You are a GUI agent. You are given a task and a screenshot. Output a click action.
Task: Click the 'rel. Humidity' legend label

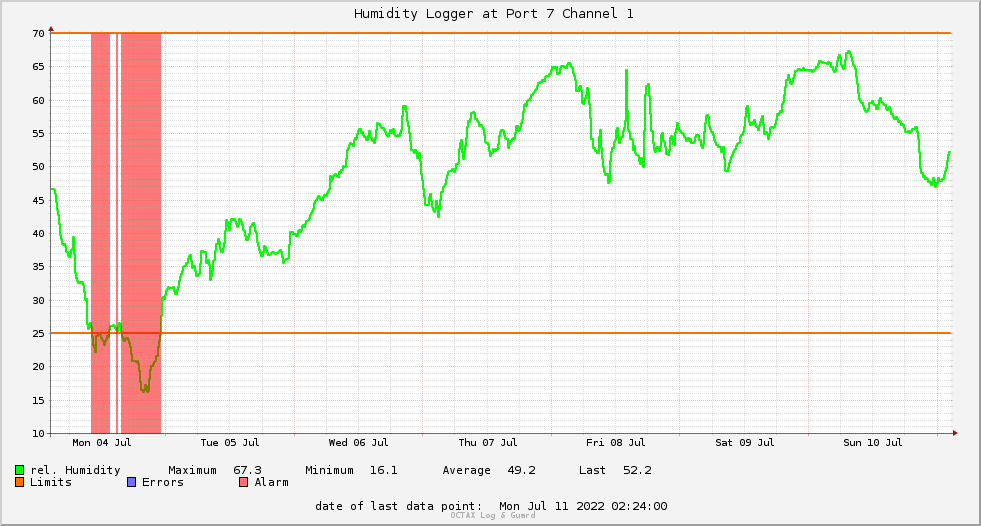coord(75,470)
